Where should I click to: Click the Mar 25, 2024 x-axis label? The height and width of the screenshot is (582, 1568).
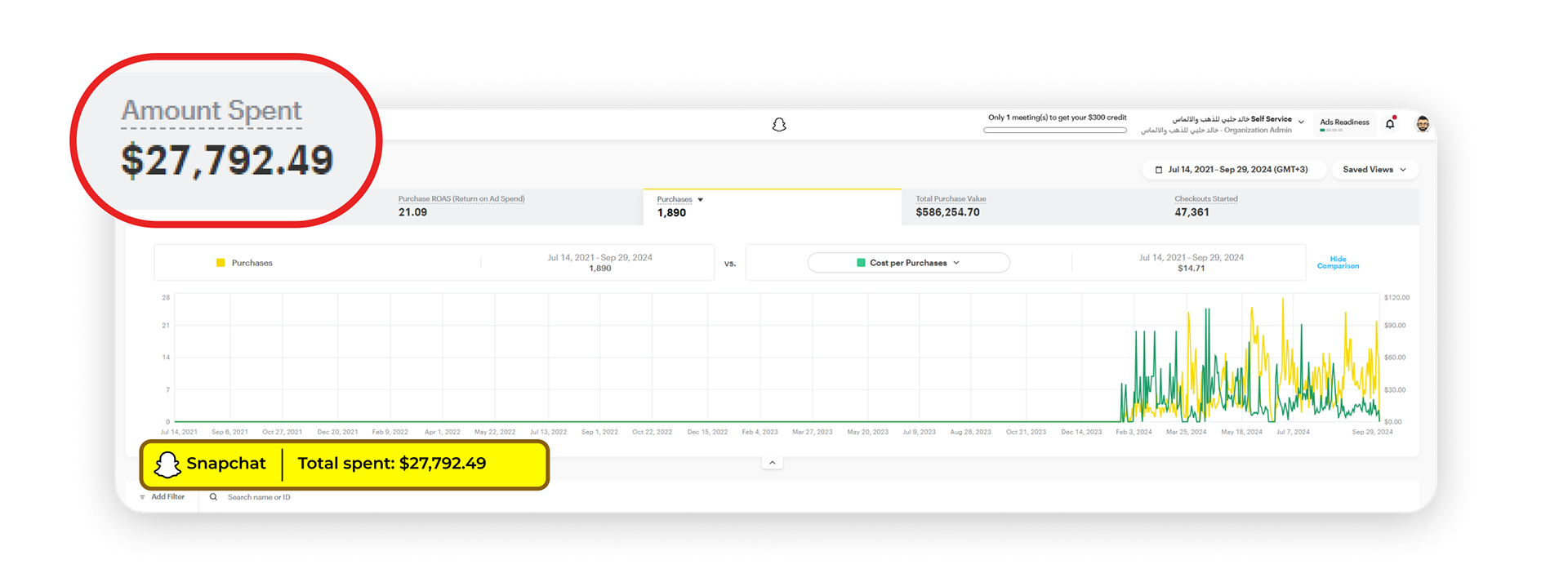1186,433
